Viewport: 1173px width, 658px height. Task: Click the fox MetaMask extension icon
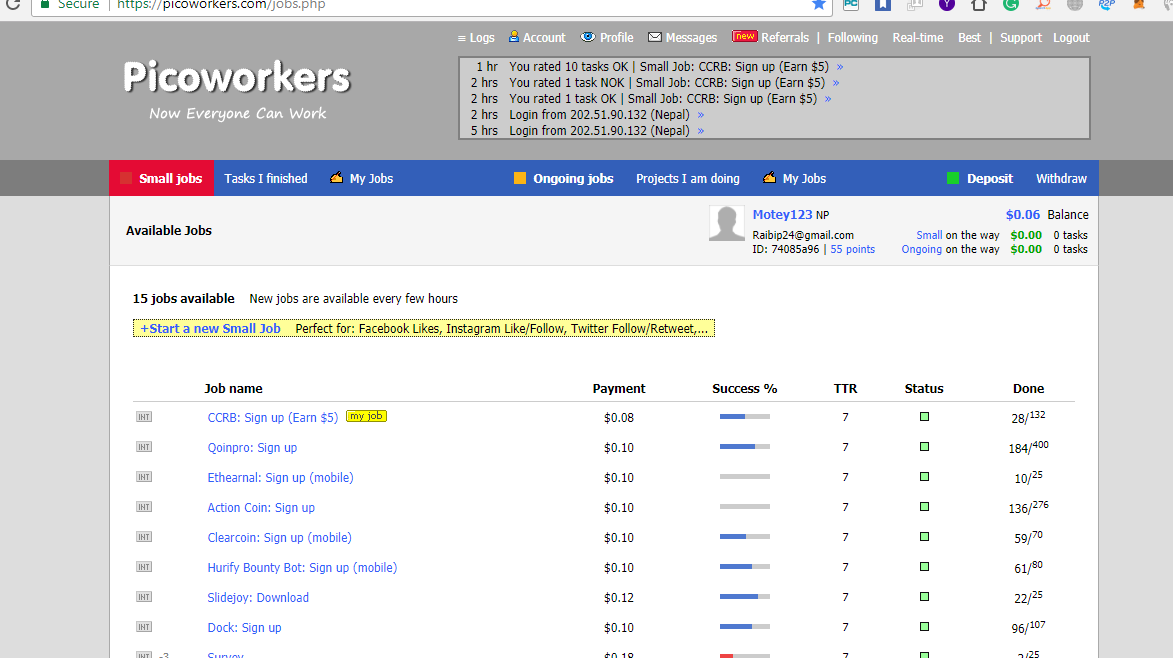point(1139,4)
